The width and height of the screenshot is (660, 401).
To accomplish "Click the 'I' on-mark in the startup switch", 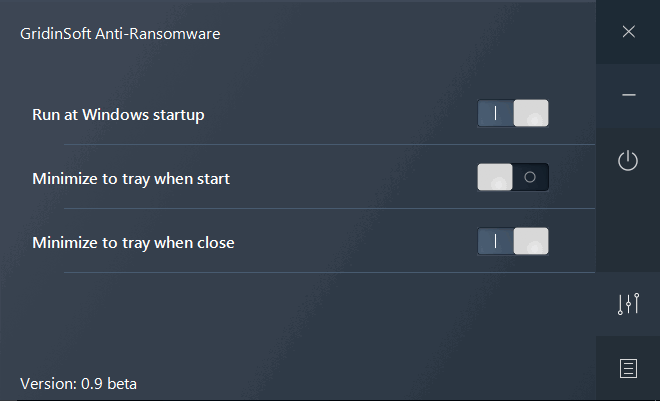I will tap(495, 114).
